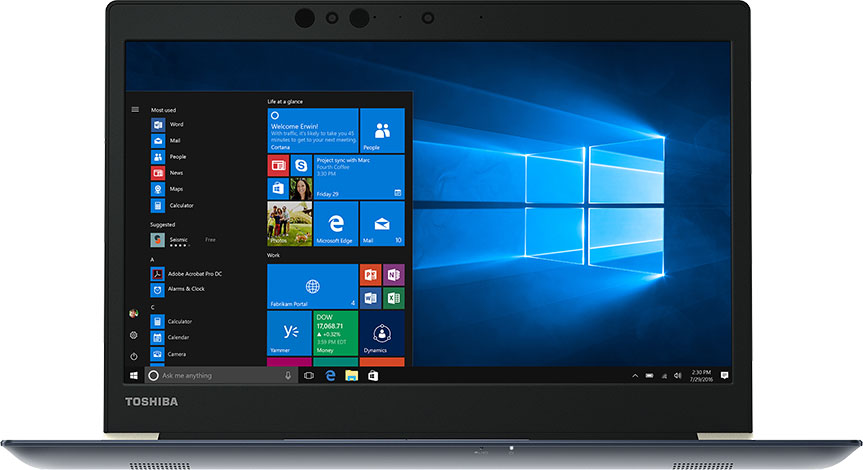Click the Cortana microphone icon

pos(288,375)
